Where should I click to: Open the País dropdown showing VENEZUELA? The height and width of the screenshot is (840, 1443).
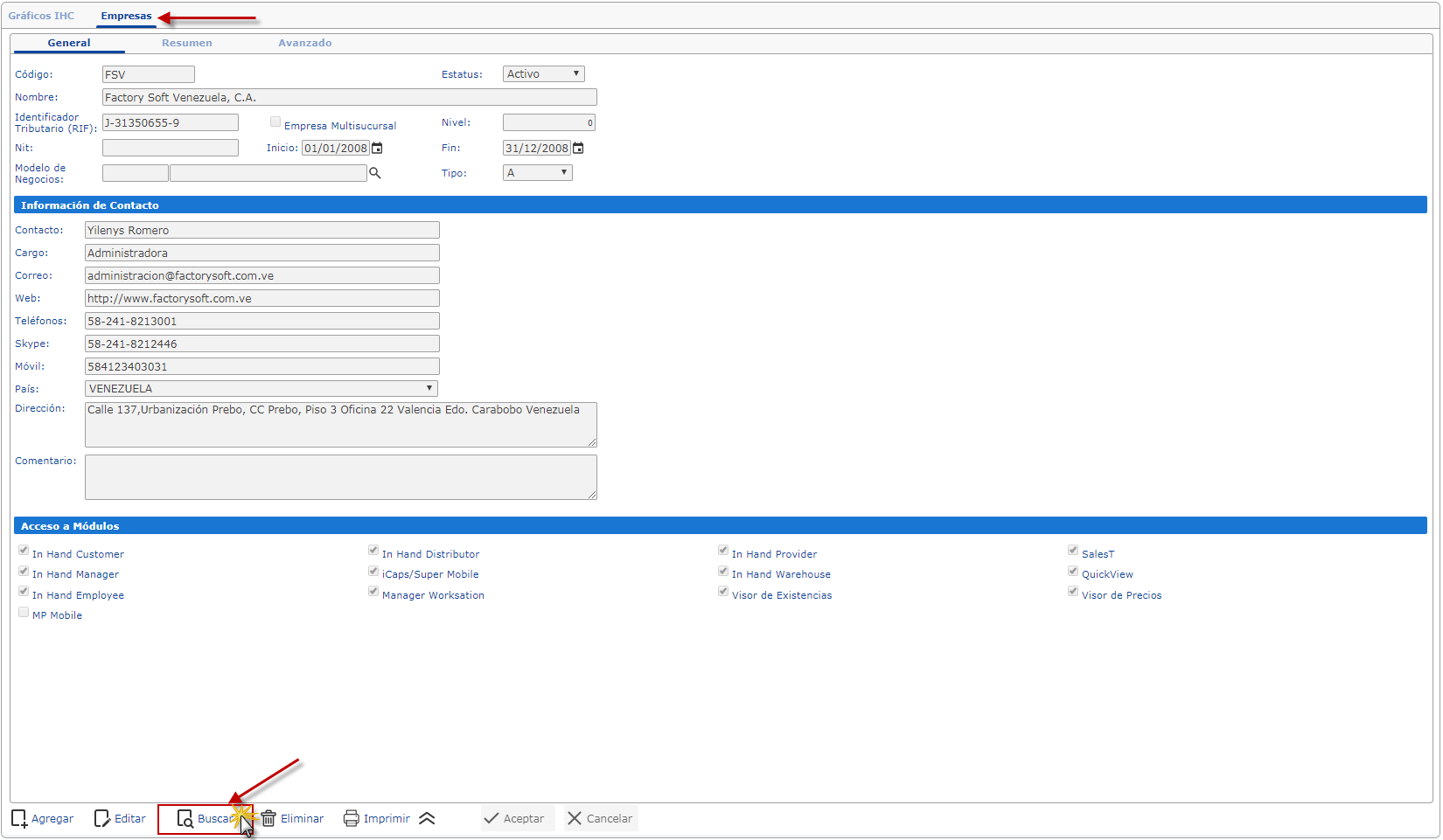point(261,389)
